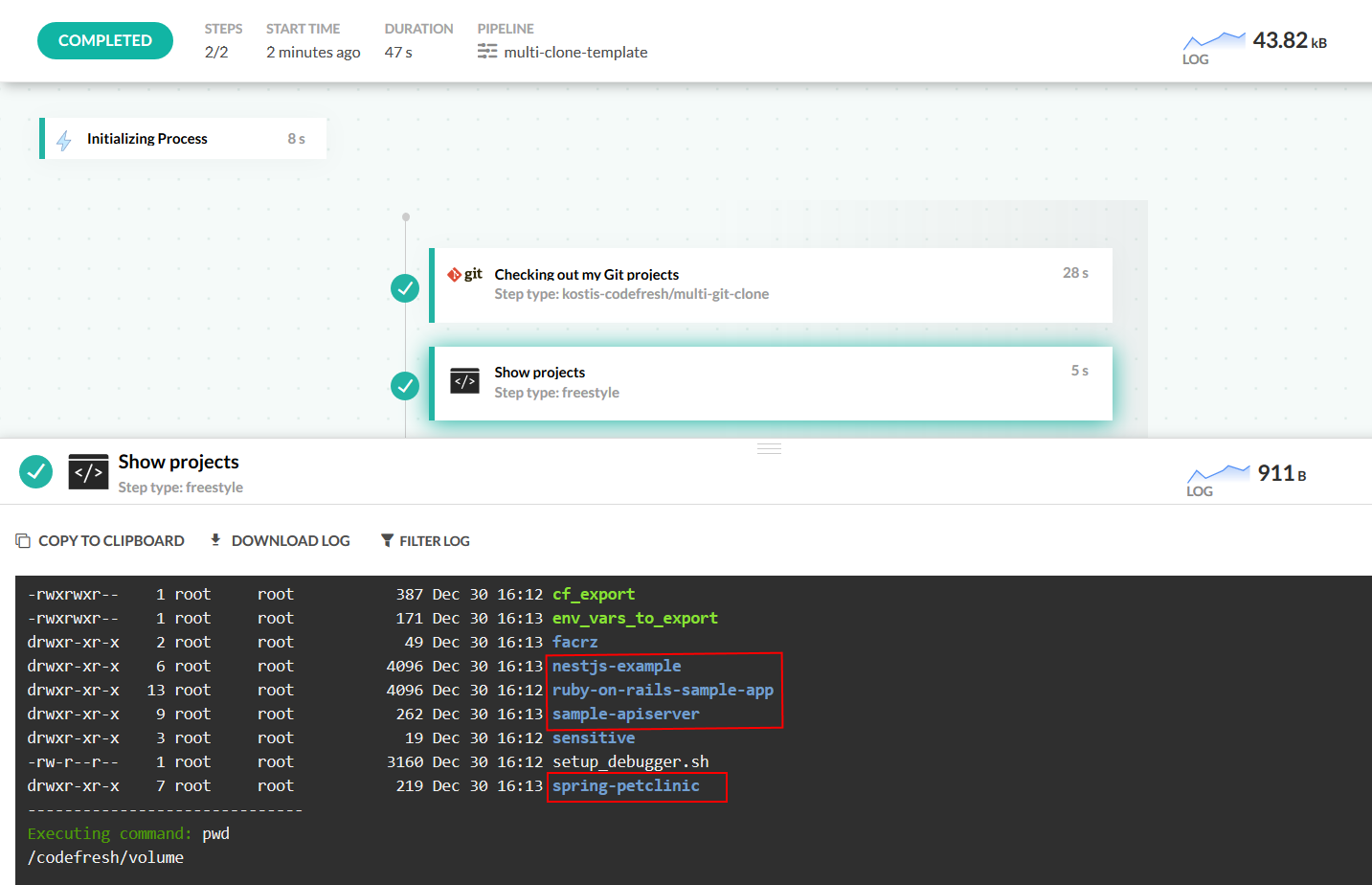Click the filter log funnel icon
The width and height of the screenshot is (1372, 885).
pyautogui.click(x=387, y=541)
